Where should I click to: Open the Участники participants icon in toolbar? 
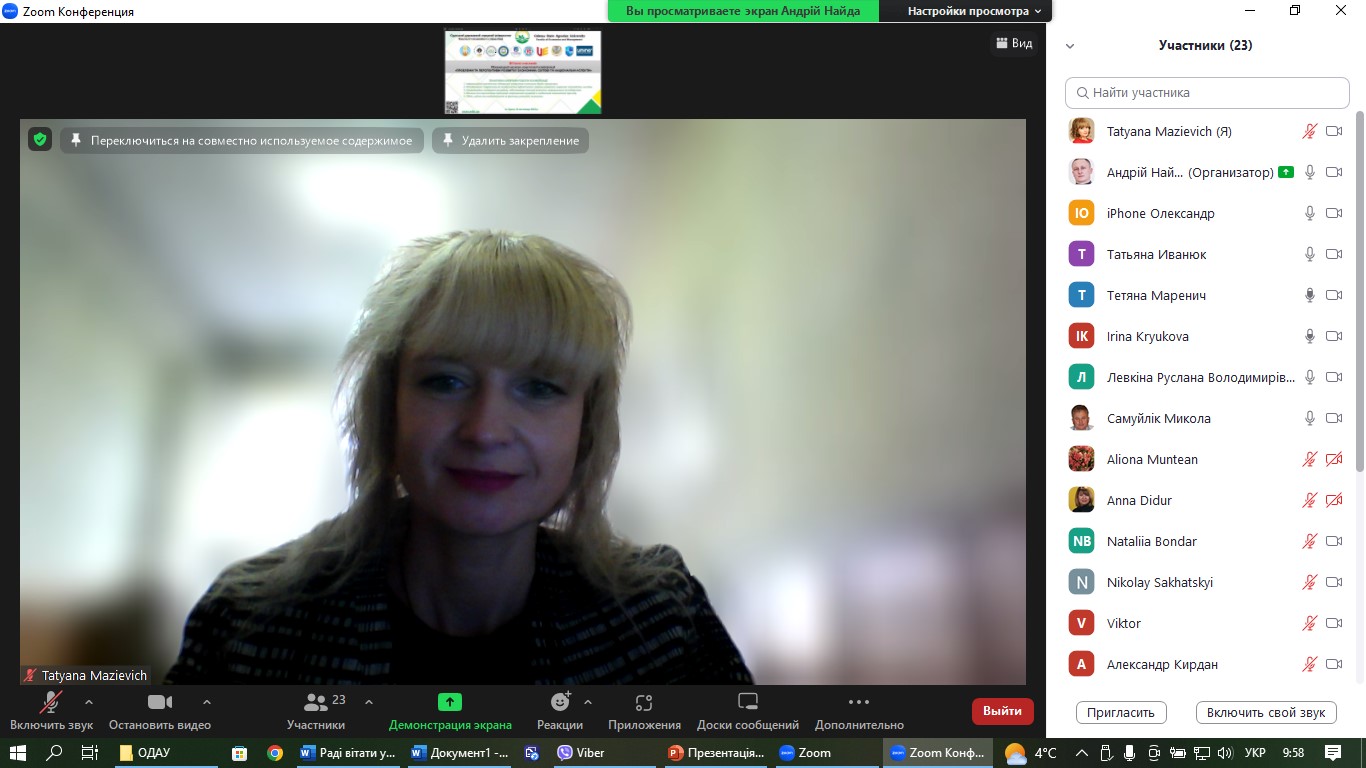tap(316, 702)
